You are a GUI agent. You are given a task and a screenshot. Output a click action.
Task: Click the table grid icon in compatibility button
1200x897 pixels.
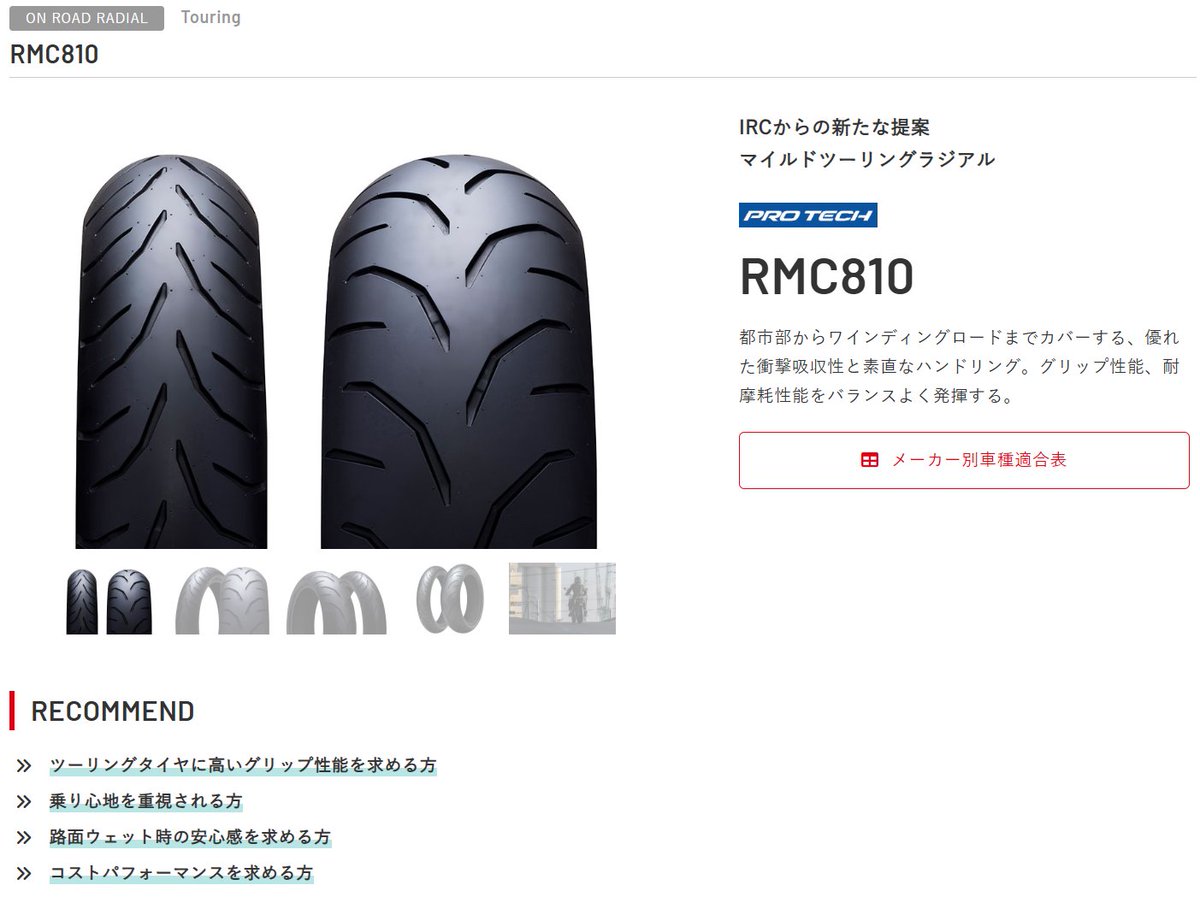(869, 460)
